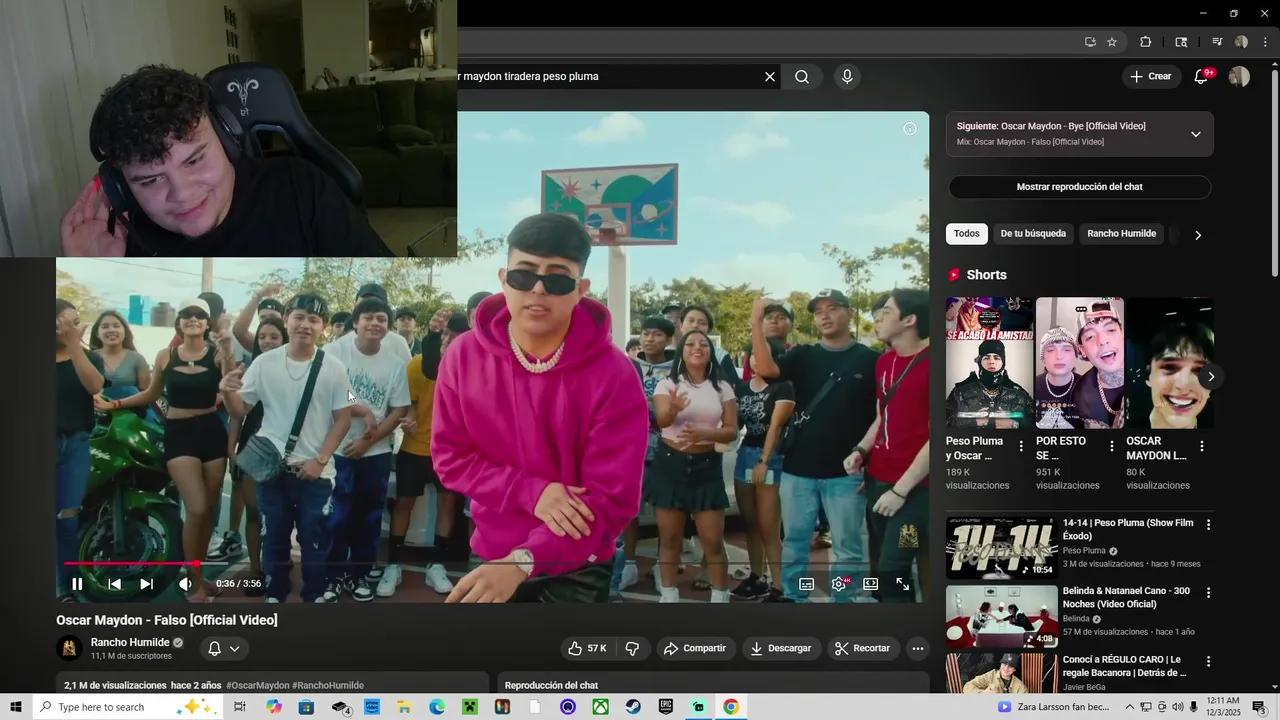Dislike the video with thumbs down
The width and height of the screenshot is (1280, 720).
(632, 649)
